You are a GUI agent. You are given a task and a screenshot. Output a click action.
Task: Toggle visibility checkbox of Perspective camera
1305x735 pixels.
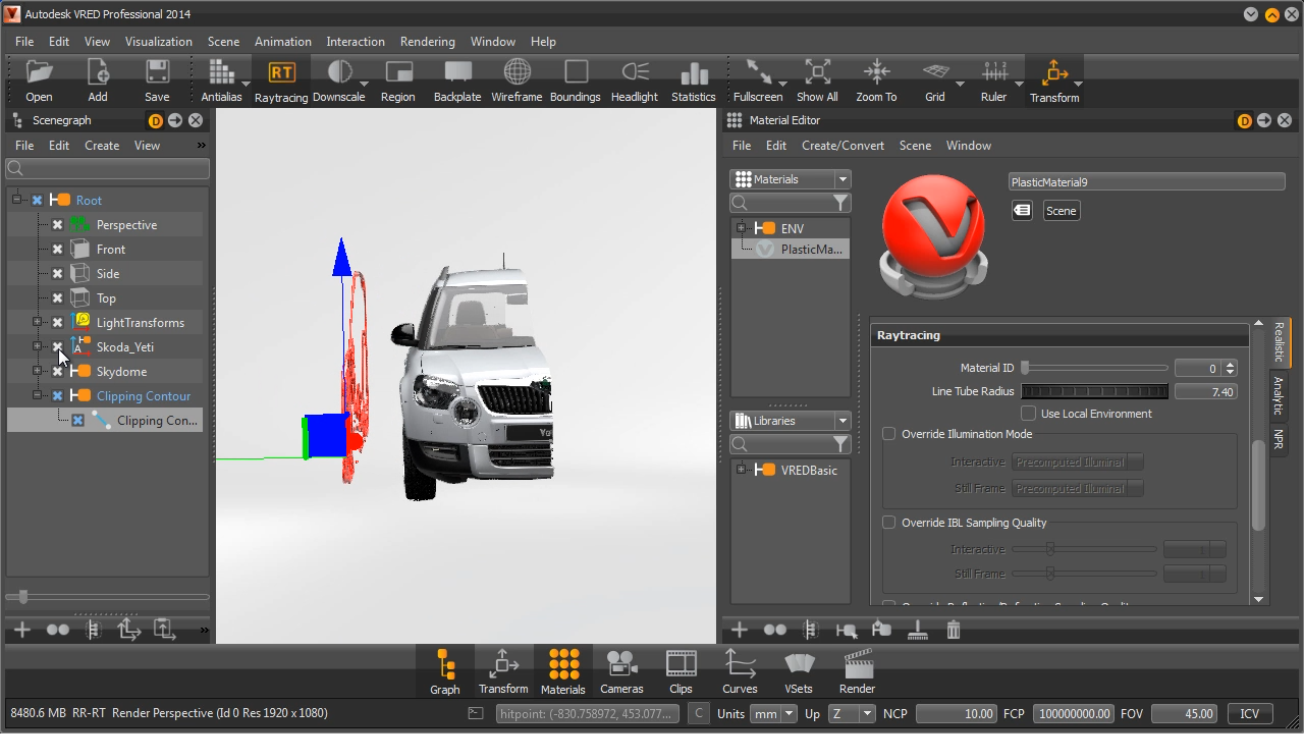(57, 225)
